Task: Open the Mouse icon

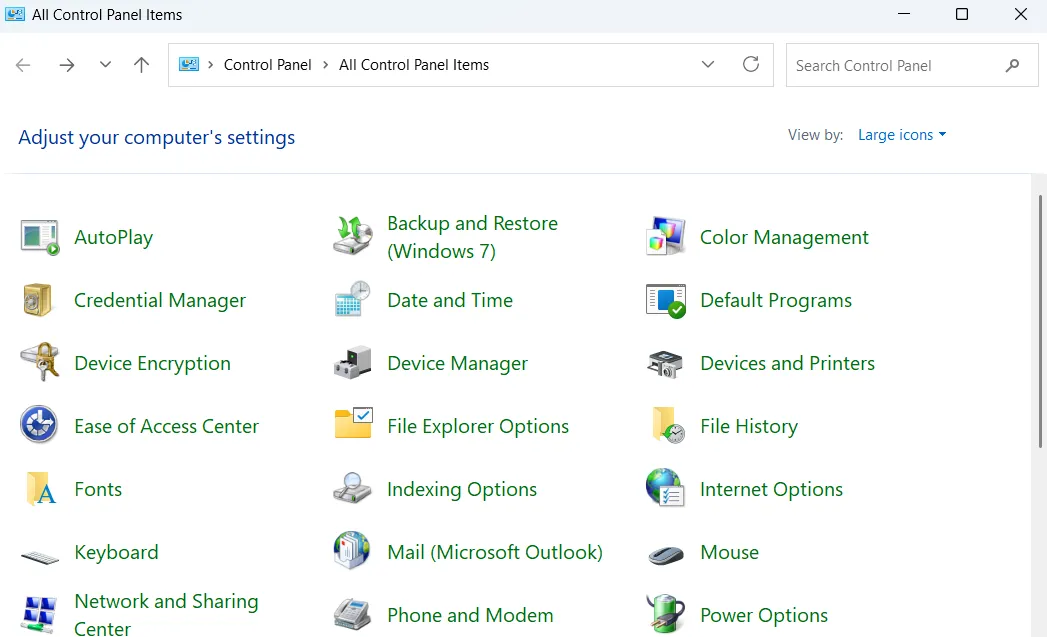Action: tap(665, 552)
